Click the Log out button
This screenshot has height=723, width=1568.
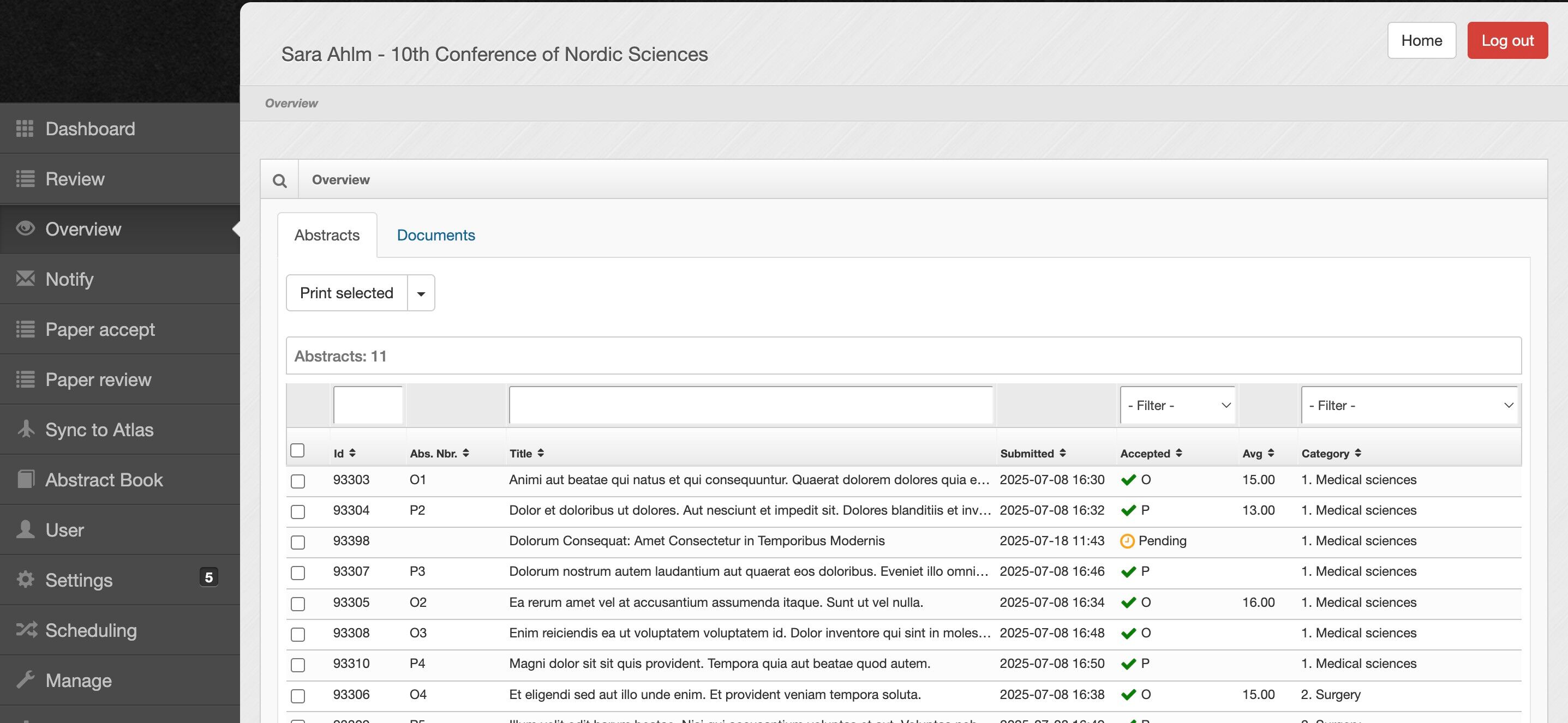pyautogui.click(x=1506, y=41)
